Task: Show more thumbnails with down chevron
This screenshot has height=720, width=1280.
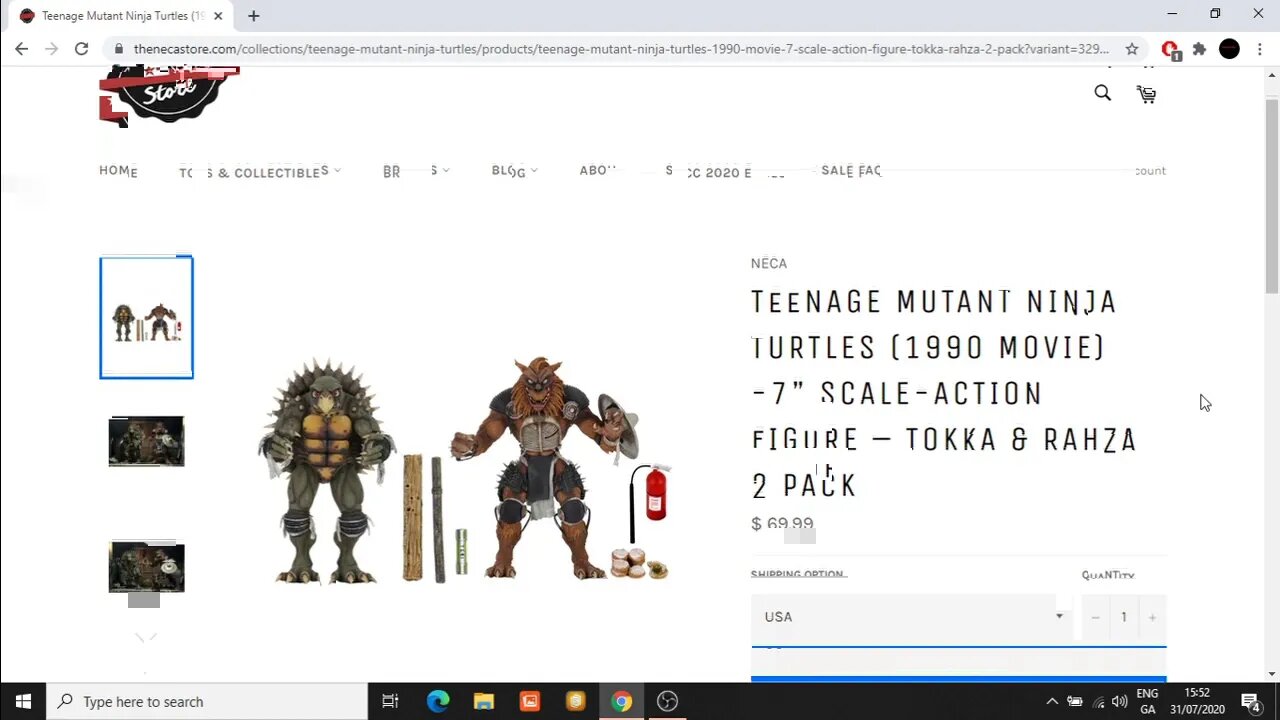Action: [x=146, y=636]
